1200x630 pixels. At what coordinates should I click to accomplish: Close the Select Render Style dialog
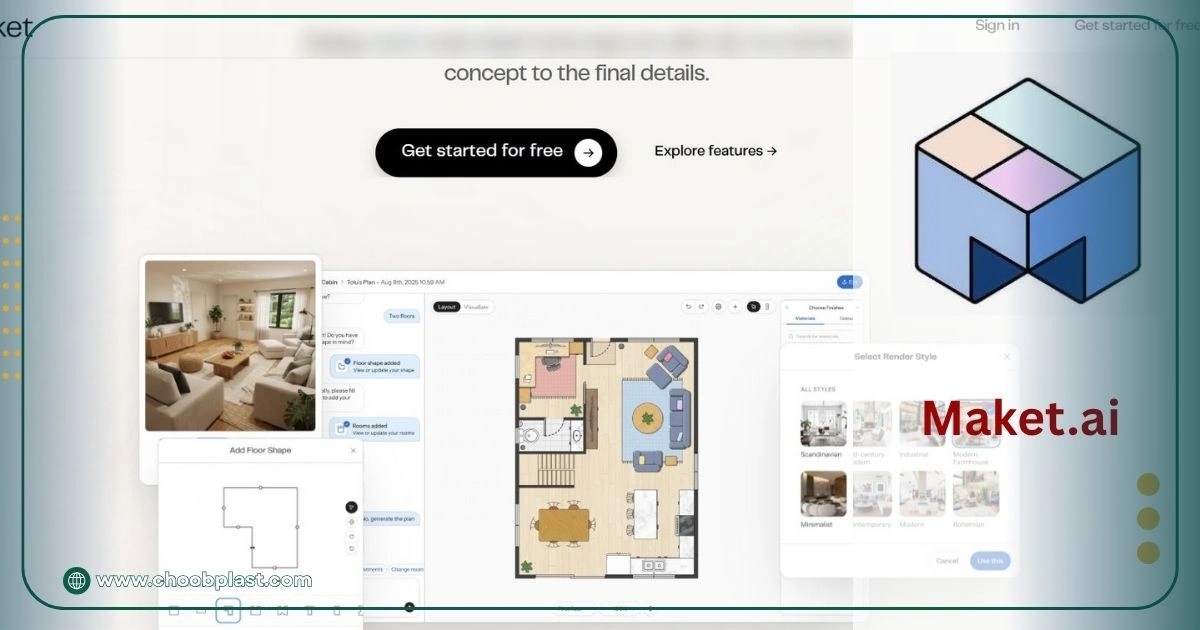coord(1007,357)
